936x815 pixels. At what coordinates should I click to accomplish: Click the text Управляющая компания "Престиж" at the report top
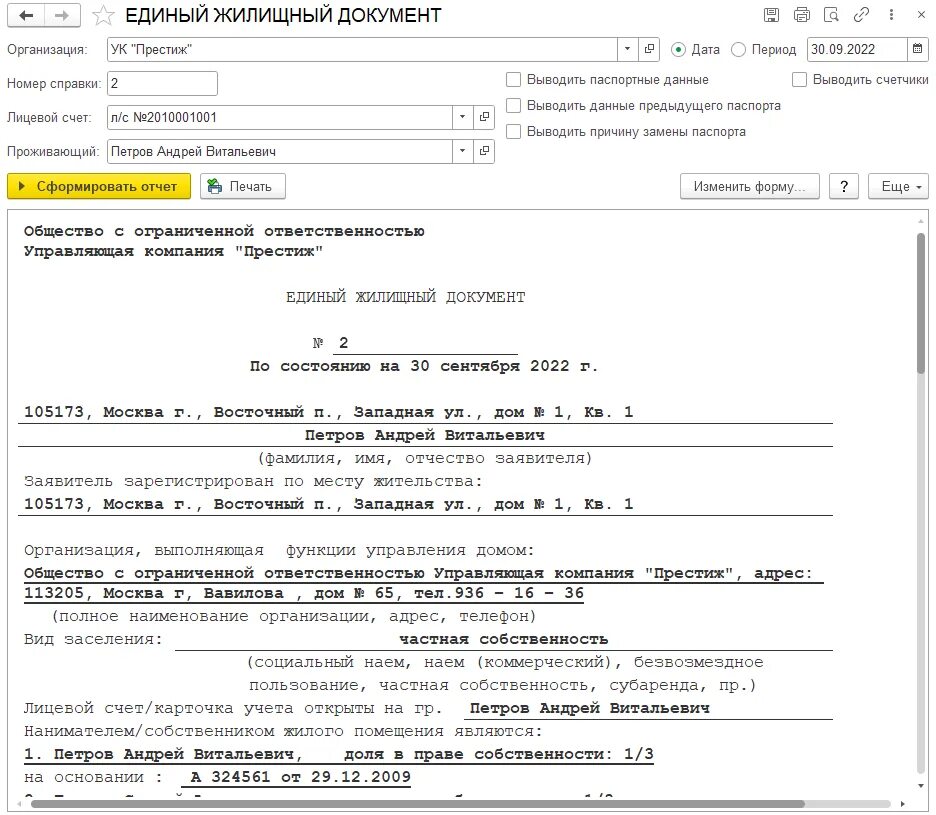coord(173,251)
